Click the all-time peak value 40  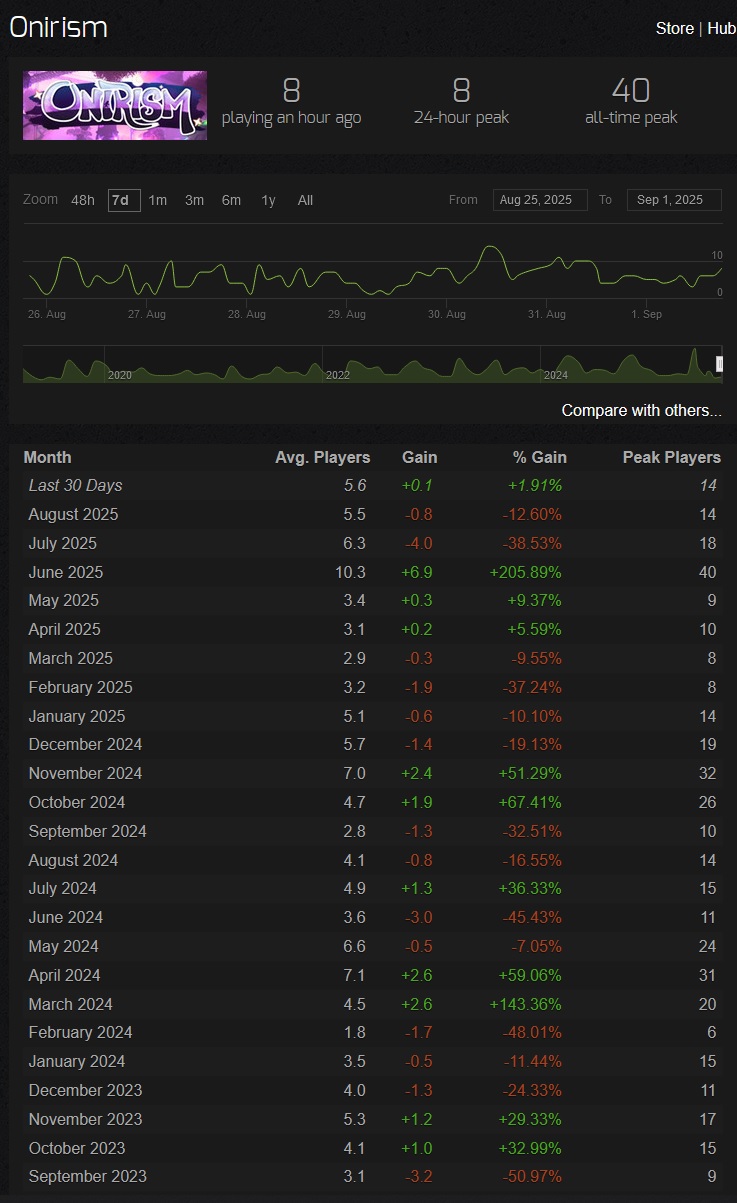tap(631, 91)
